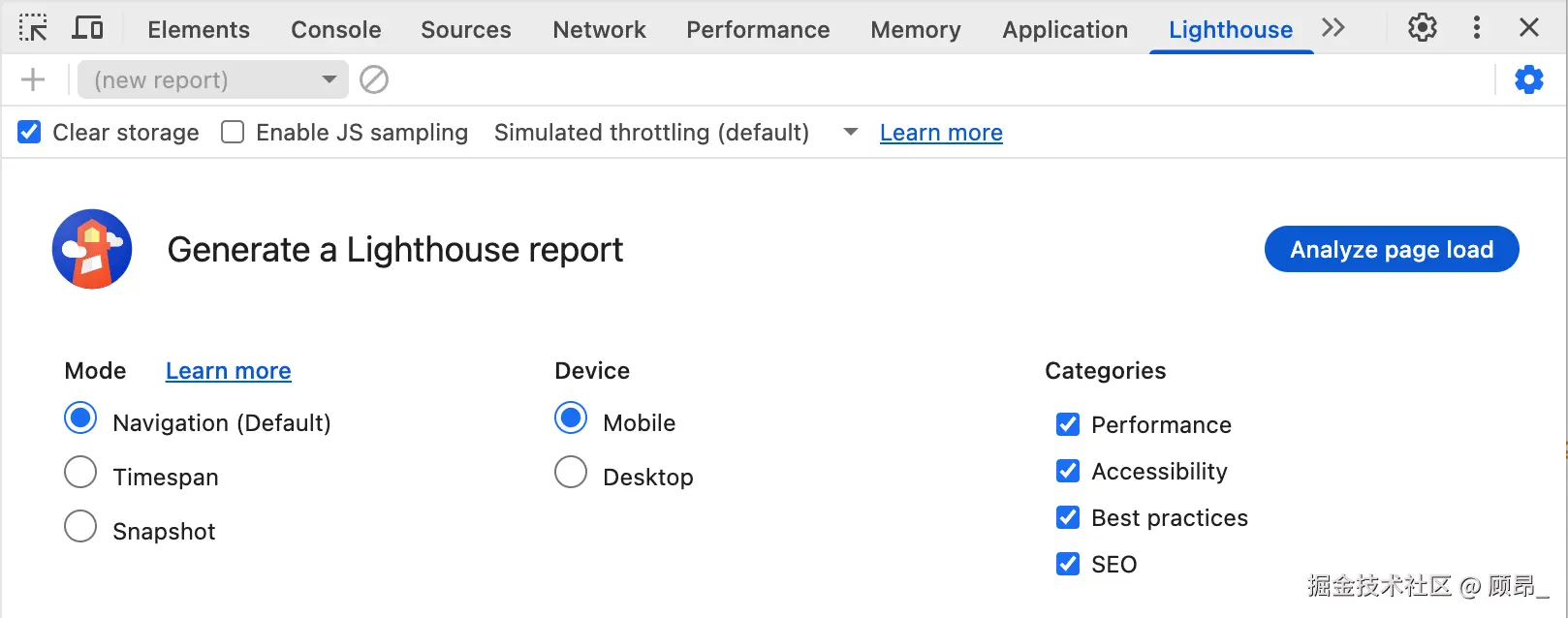This screenshot has width=1568, height=618.
Task: Uncheck Clear storage
Action: point(30,132)
